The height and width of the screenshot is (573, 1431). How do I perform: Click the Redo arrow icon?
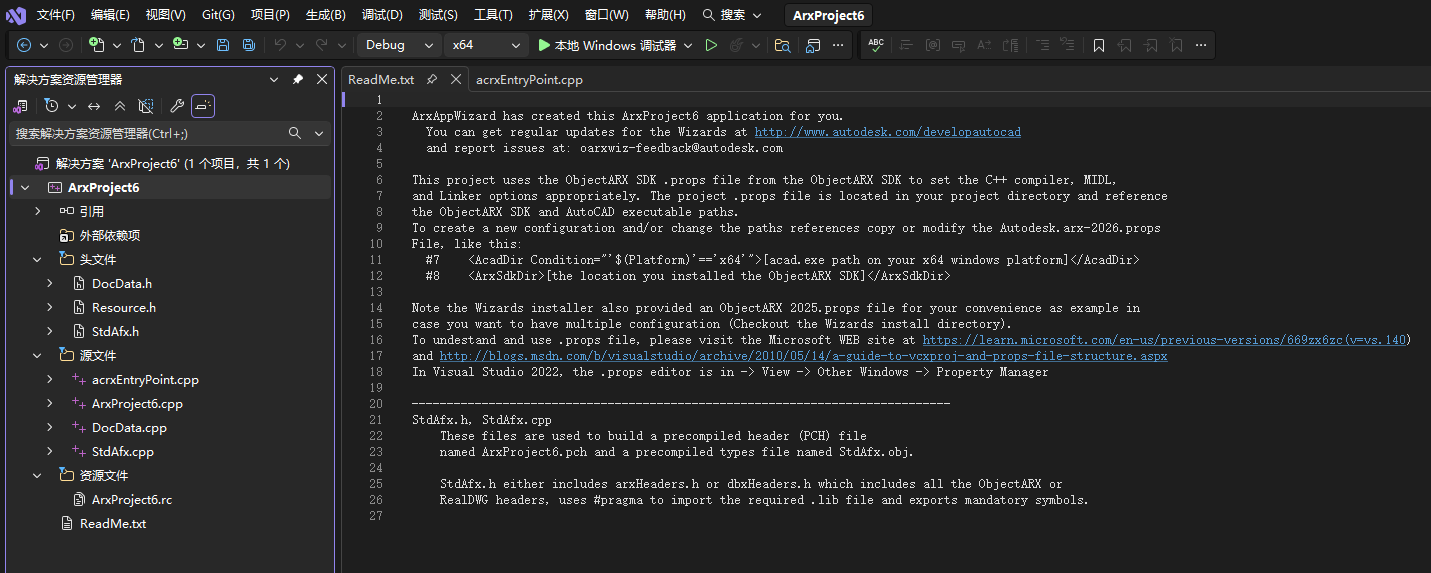(321, 45)
